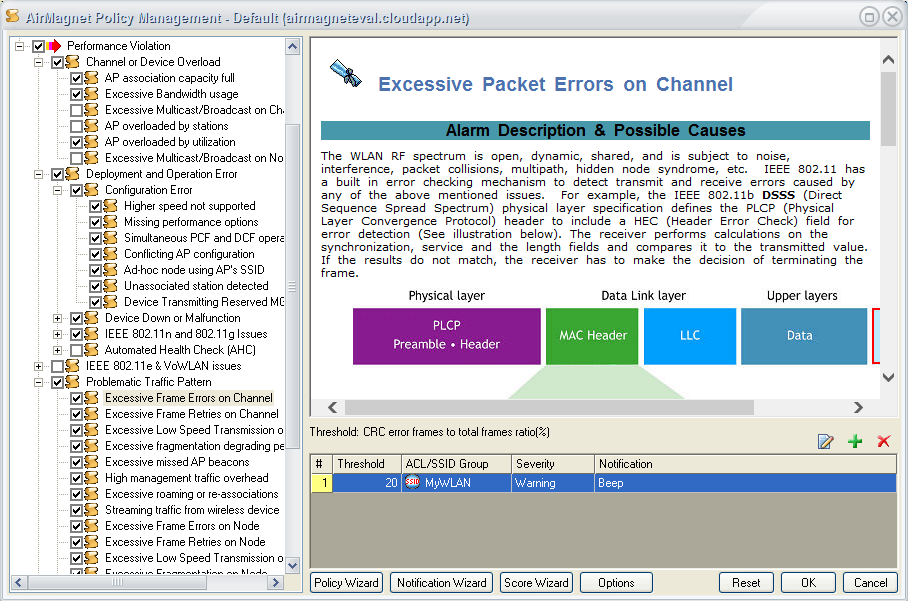The width and height of the screenshot is (908, 601).
Task: Delete threshold using the red X icon
Action: click(884, 441)
